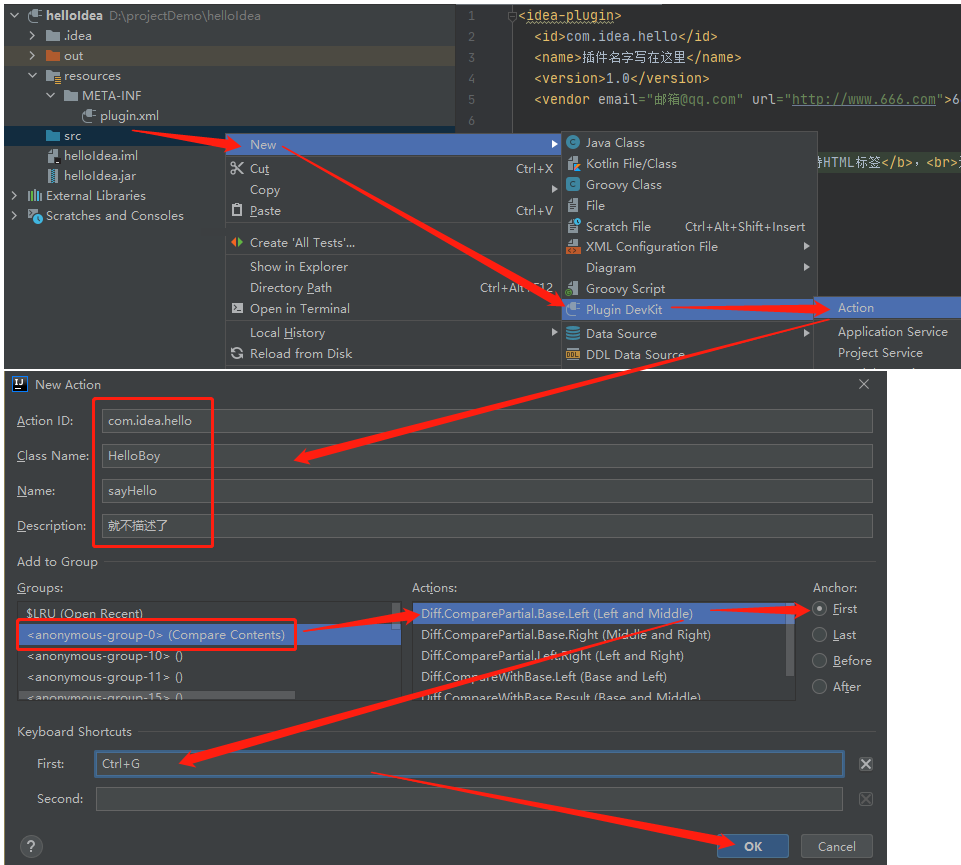Click the Actions list vertical scrollbar
This screenshot has width=961, height=865.
791,640
